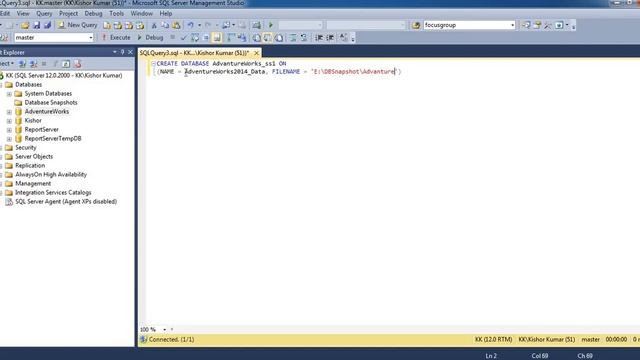Click the Cut scissors icon
Screen dimensions: 640x360
click(x=154, y=25)
